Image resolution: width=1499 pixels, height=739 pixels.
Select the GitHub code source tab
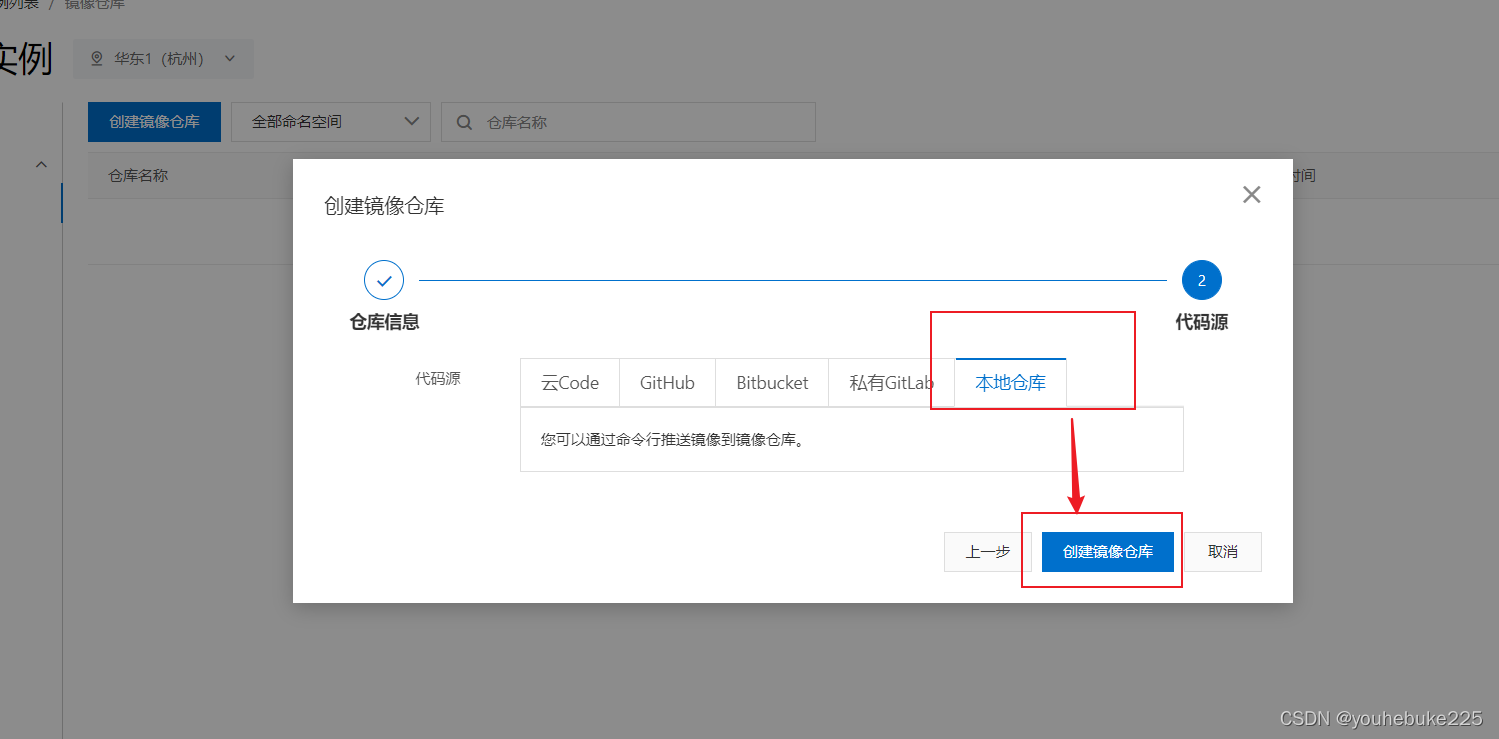click(667, 383)
